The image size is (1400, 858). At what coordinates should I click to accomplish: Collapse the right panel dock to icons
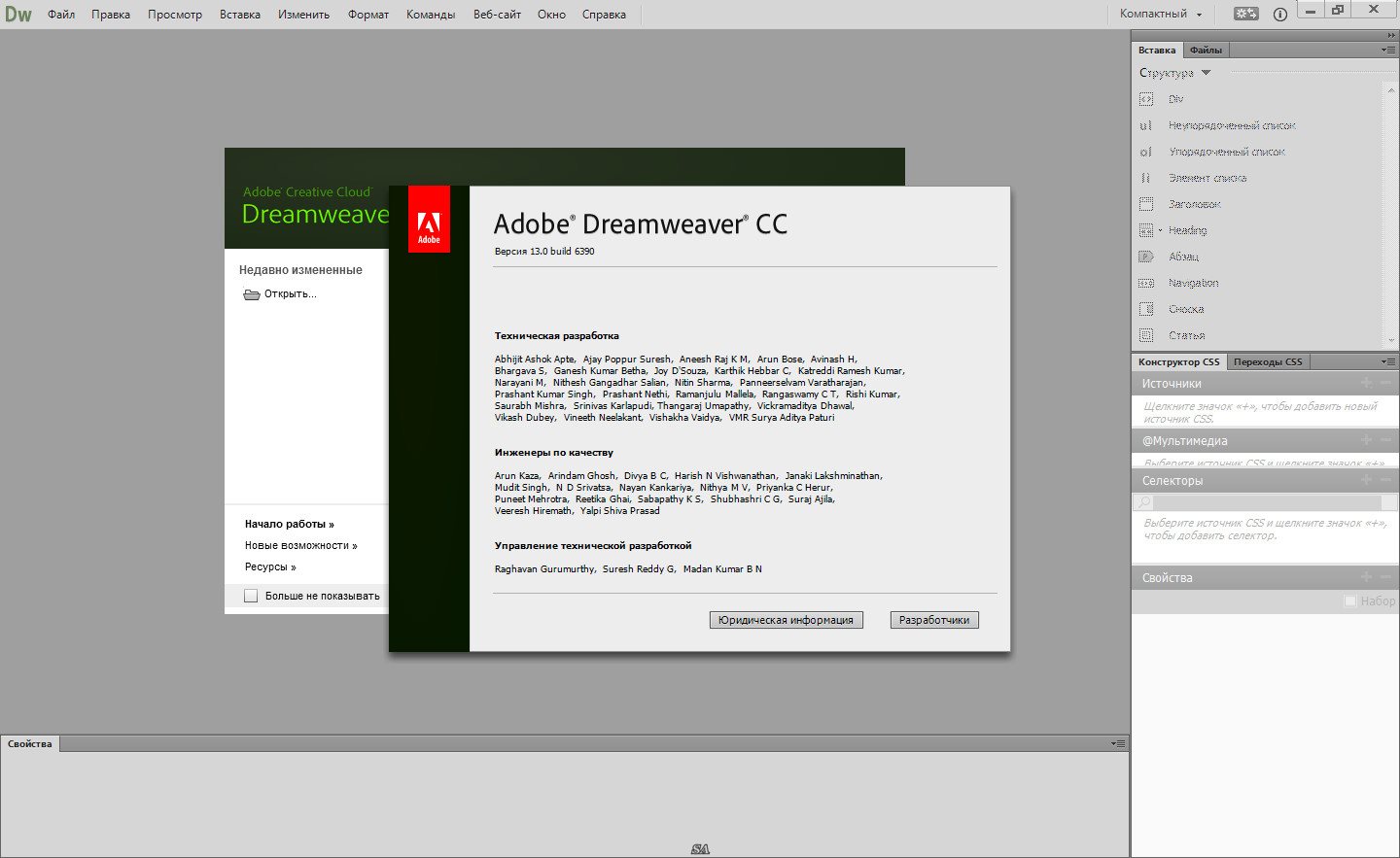tap(1389, 35)
